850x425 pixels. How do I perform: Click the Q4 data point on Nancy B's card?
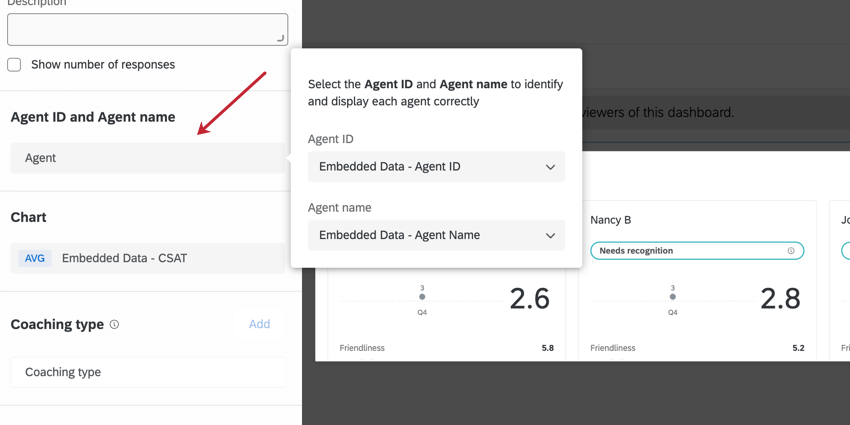point(672,297)
